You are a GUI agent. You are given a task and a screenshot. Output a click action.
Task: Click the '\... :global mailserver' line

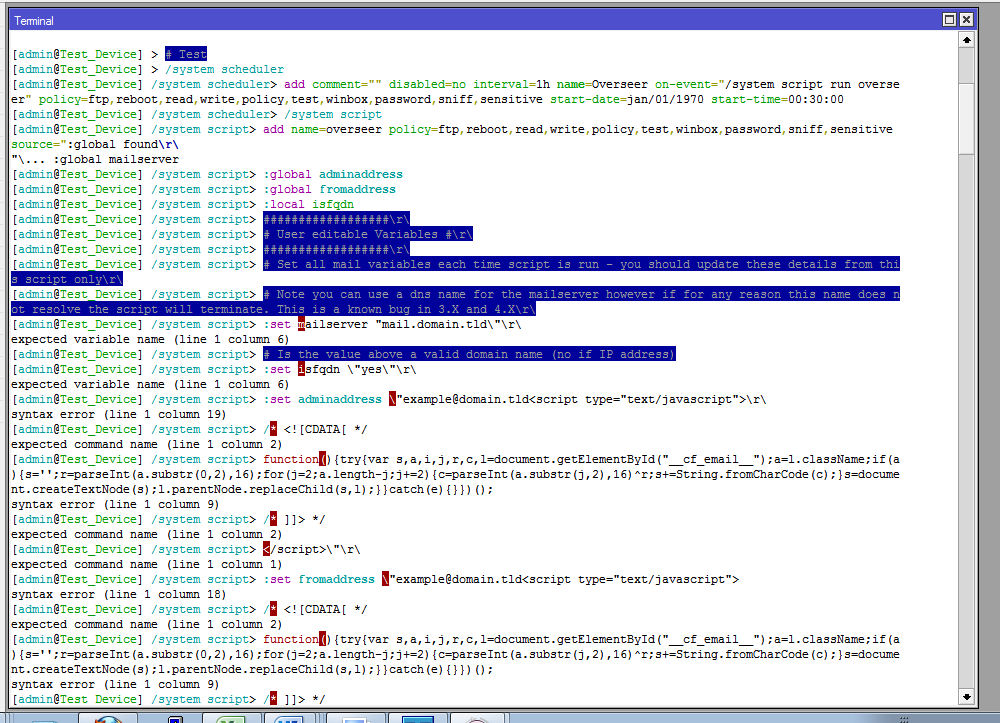(95, 159)
